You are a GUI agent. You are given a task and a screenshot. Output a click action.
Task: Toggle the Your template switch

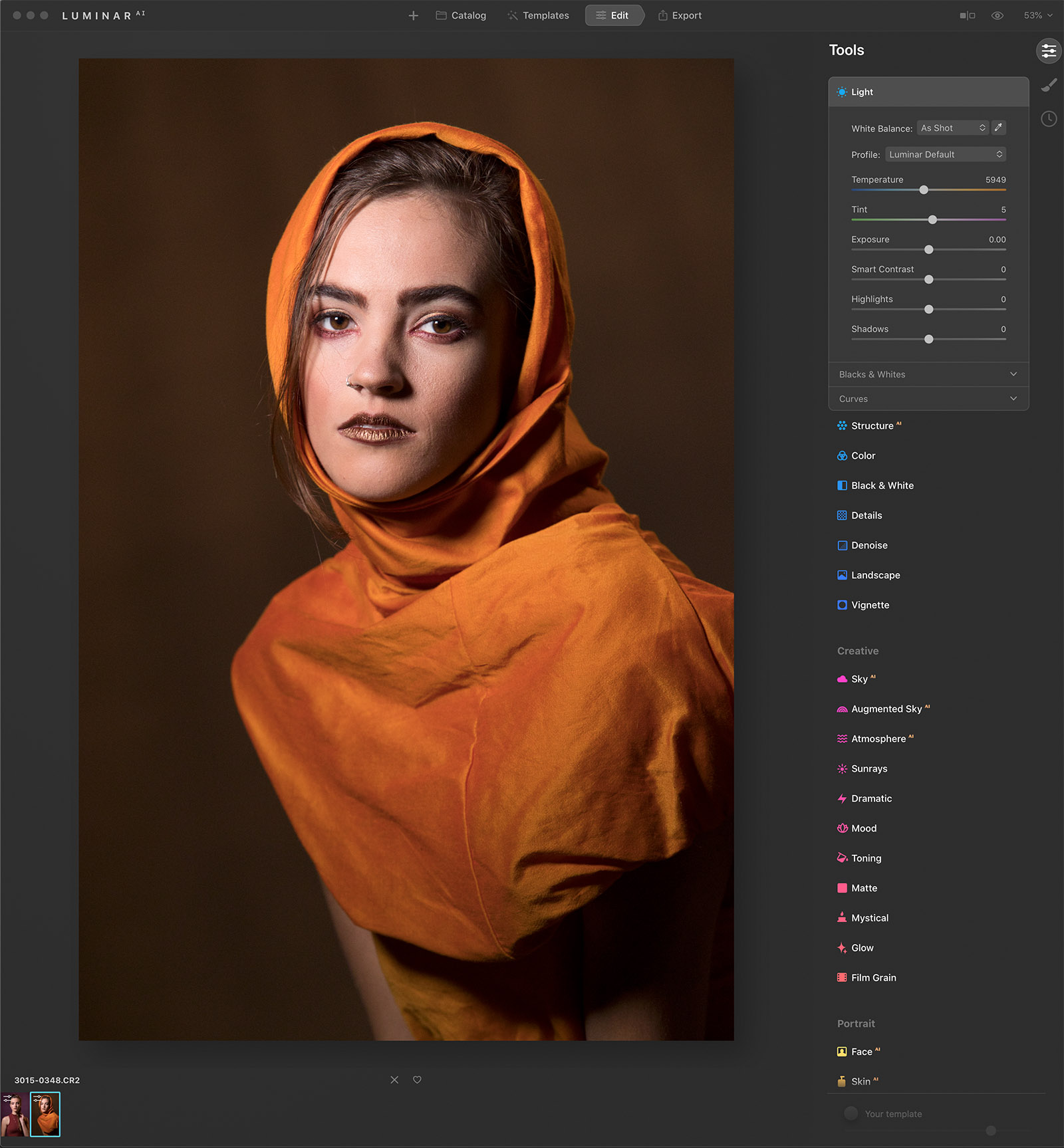[x=851, y=1113]
